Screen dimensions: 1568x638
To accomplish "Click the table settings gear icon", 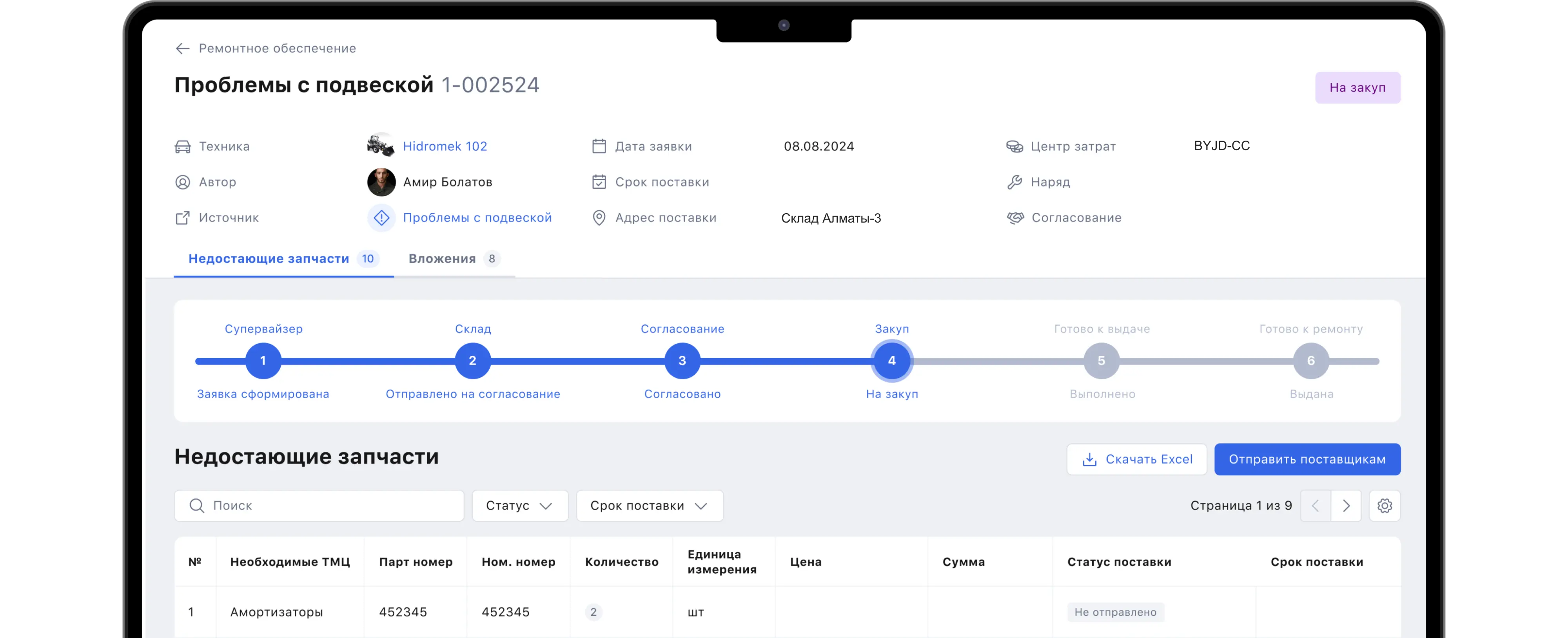I will tap(1384, 506).
